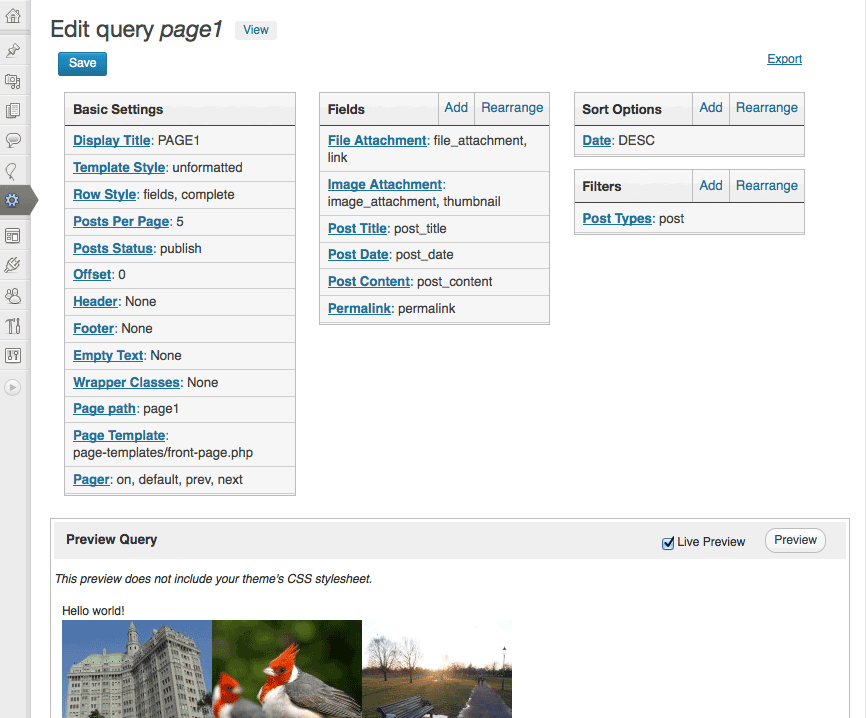The height and width of the screenshot is (718, 866).
Task: Click the park path thumbnail
Action: point(437,668)
